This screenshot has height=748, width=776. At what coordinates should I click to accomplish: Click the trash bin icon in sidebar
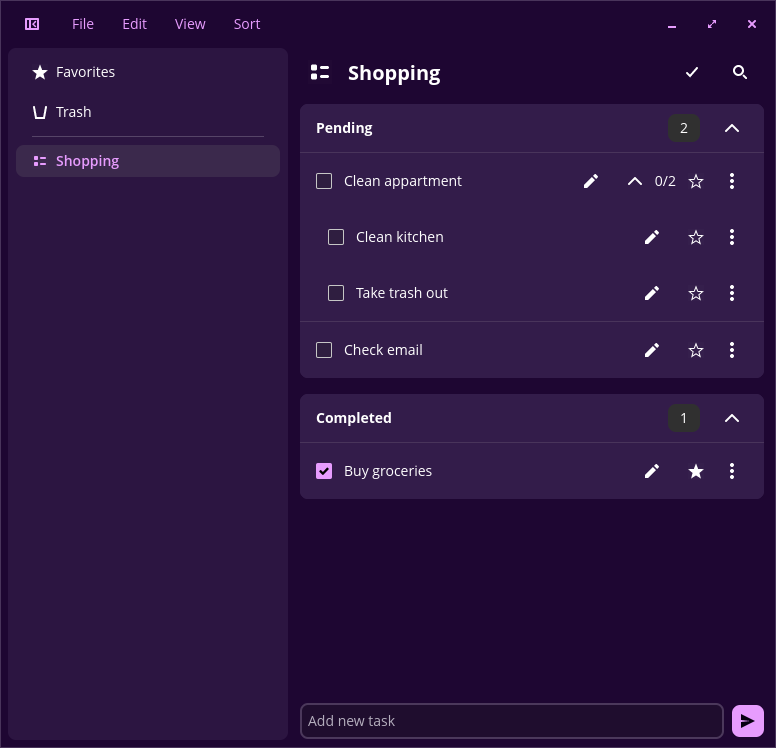point(40,112)
